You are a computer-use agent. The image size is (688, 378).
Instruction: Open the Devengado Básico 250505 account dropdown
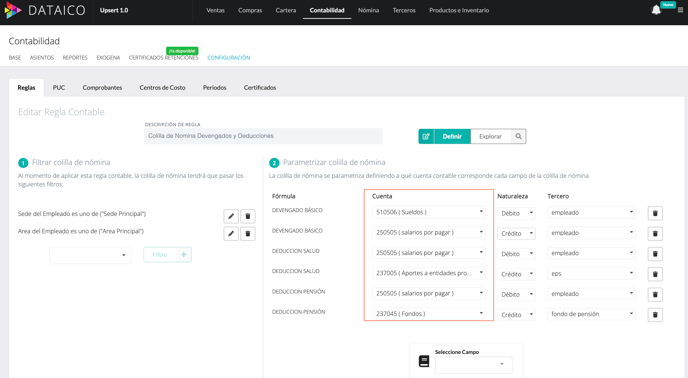(429, 232)
